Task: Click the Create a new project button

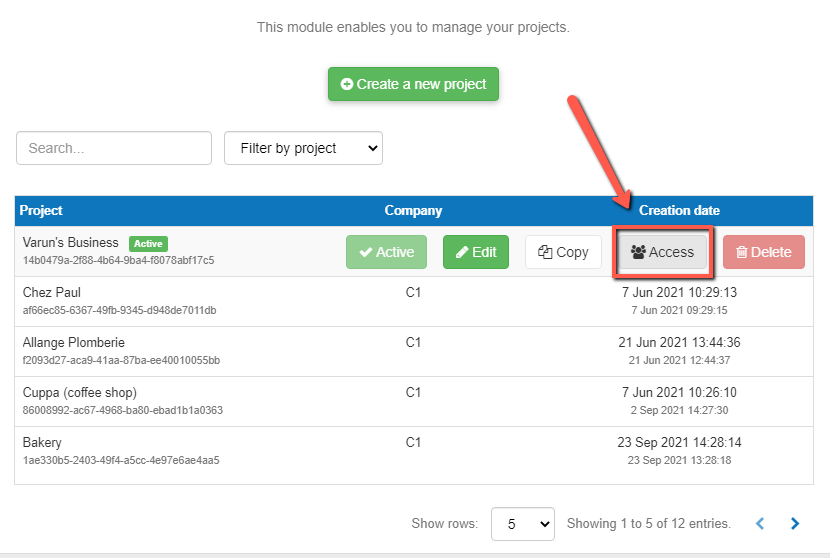Action: coord(413,84)
